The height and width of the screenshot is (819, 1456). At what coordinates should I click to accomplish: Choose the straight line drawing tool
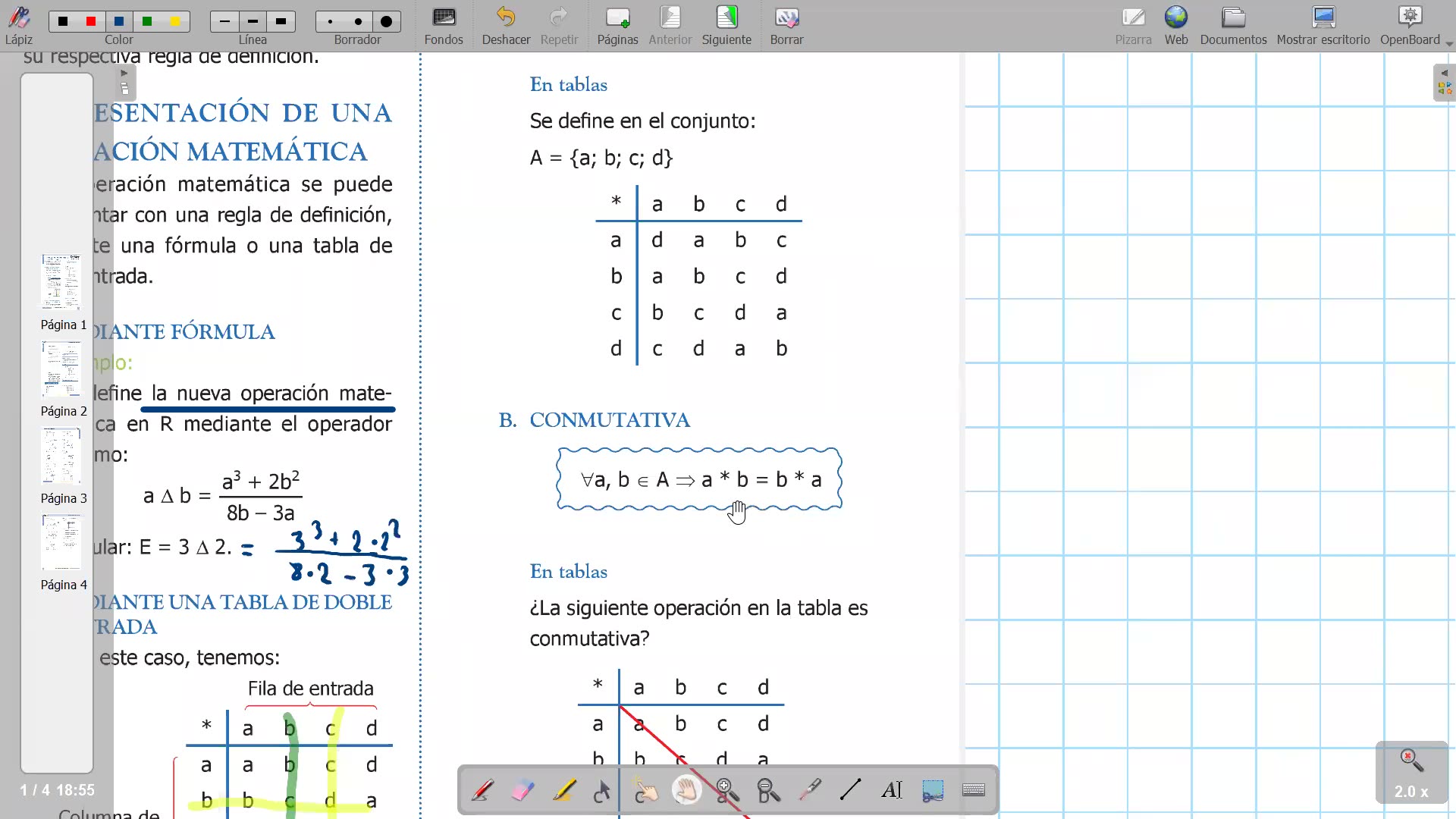coord(851,791)
